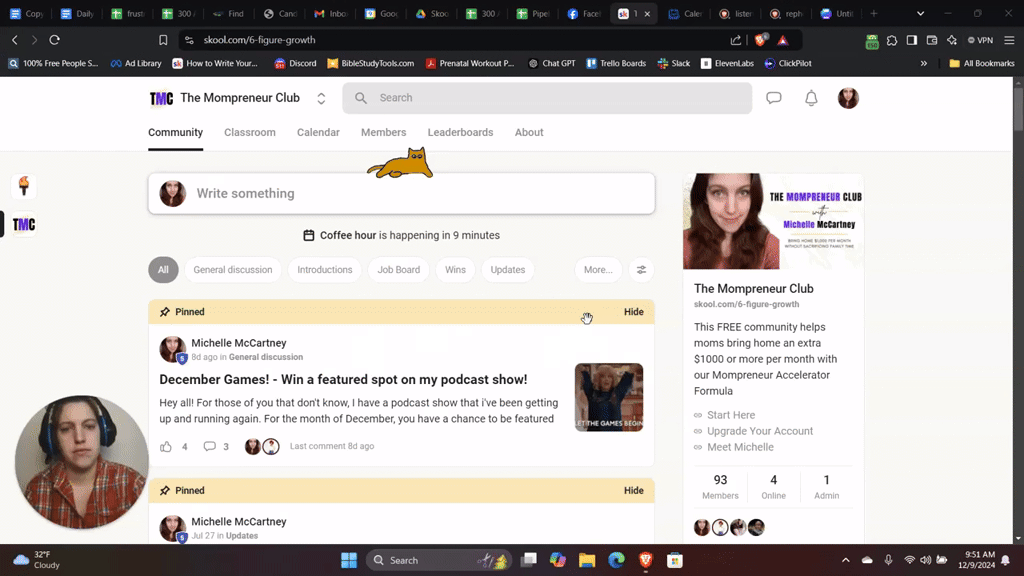Open comments on December Games post
Image resolution: width=1024 pixels, height=576 pixels.
pyautogui.click(x=210, y=447)
